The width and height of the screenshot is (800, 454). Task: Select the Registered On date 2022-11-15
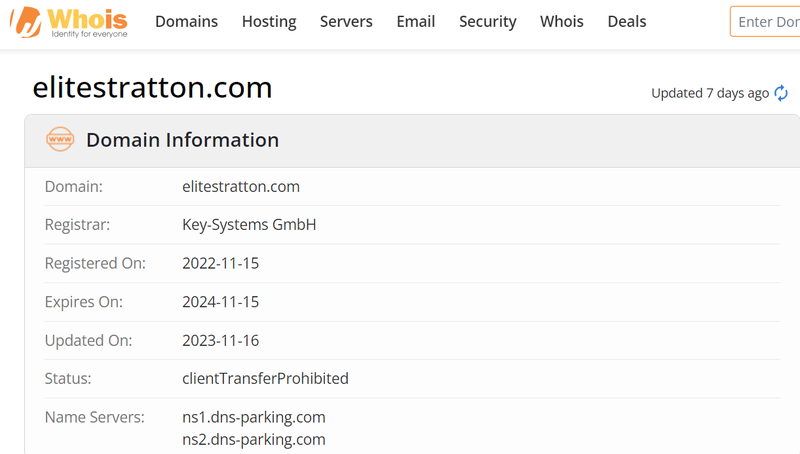220,263
